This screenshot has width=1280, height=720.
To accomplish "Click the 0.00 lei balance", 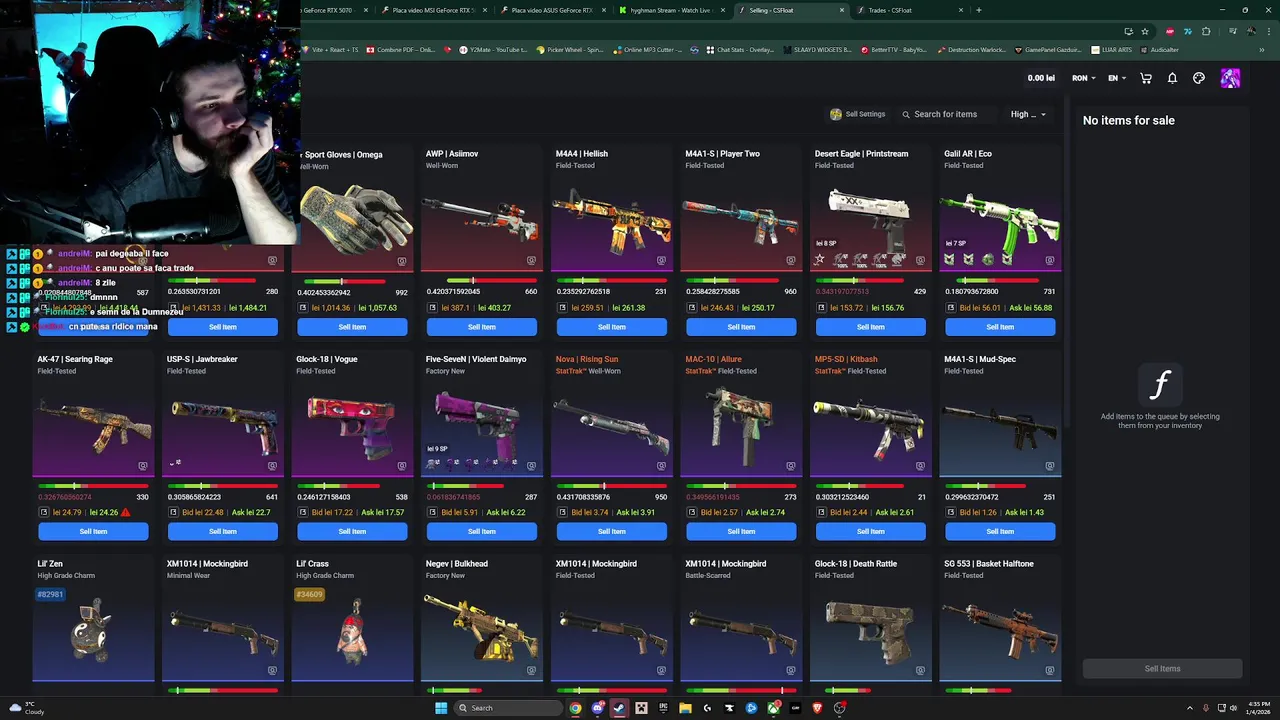I will tap(1041, 78).
